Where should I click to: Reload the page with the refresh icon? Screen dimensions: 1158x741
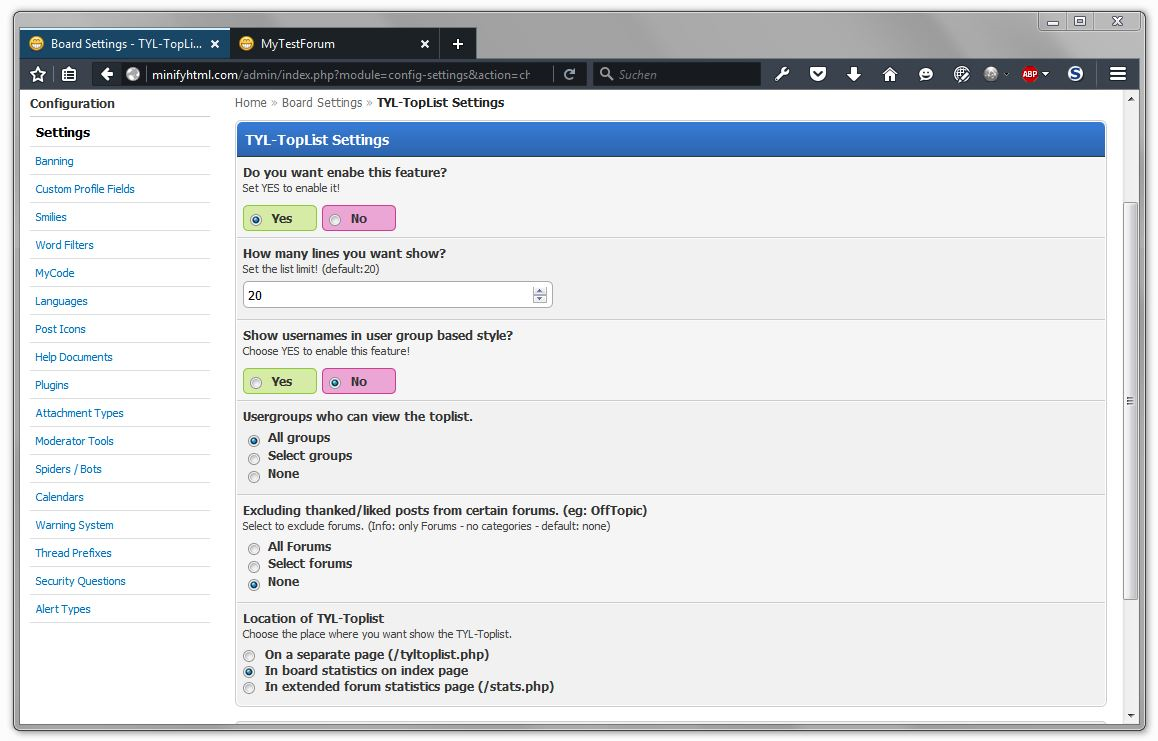pos(569,74)
